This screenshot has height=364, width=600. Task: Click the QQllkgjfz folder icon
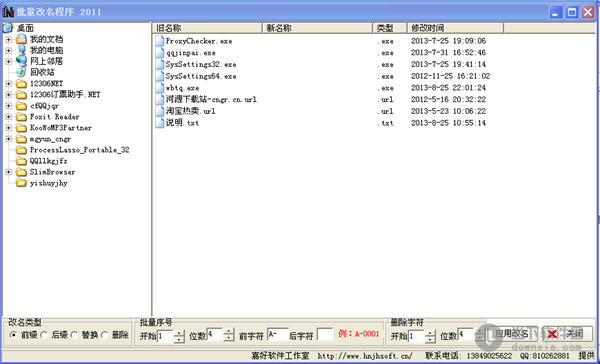pos(21,161)
